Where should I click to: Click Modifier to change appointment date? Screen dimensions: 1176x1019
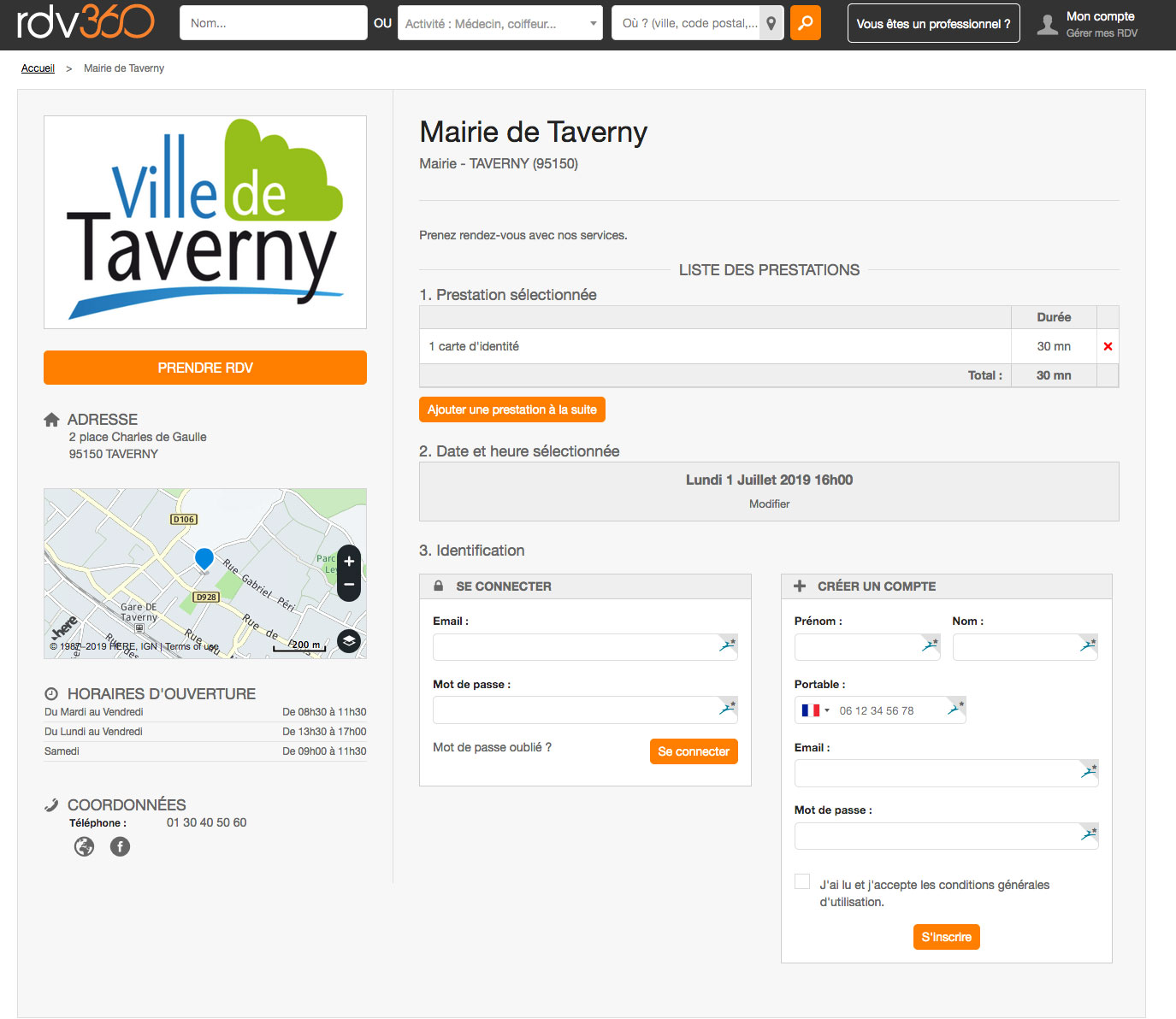pyautogui.click(x=768, y=504)
